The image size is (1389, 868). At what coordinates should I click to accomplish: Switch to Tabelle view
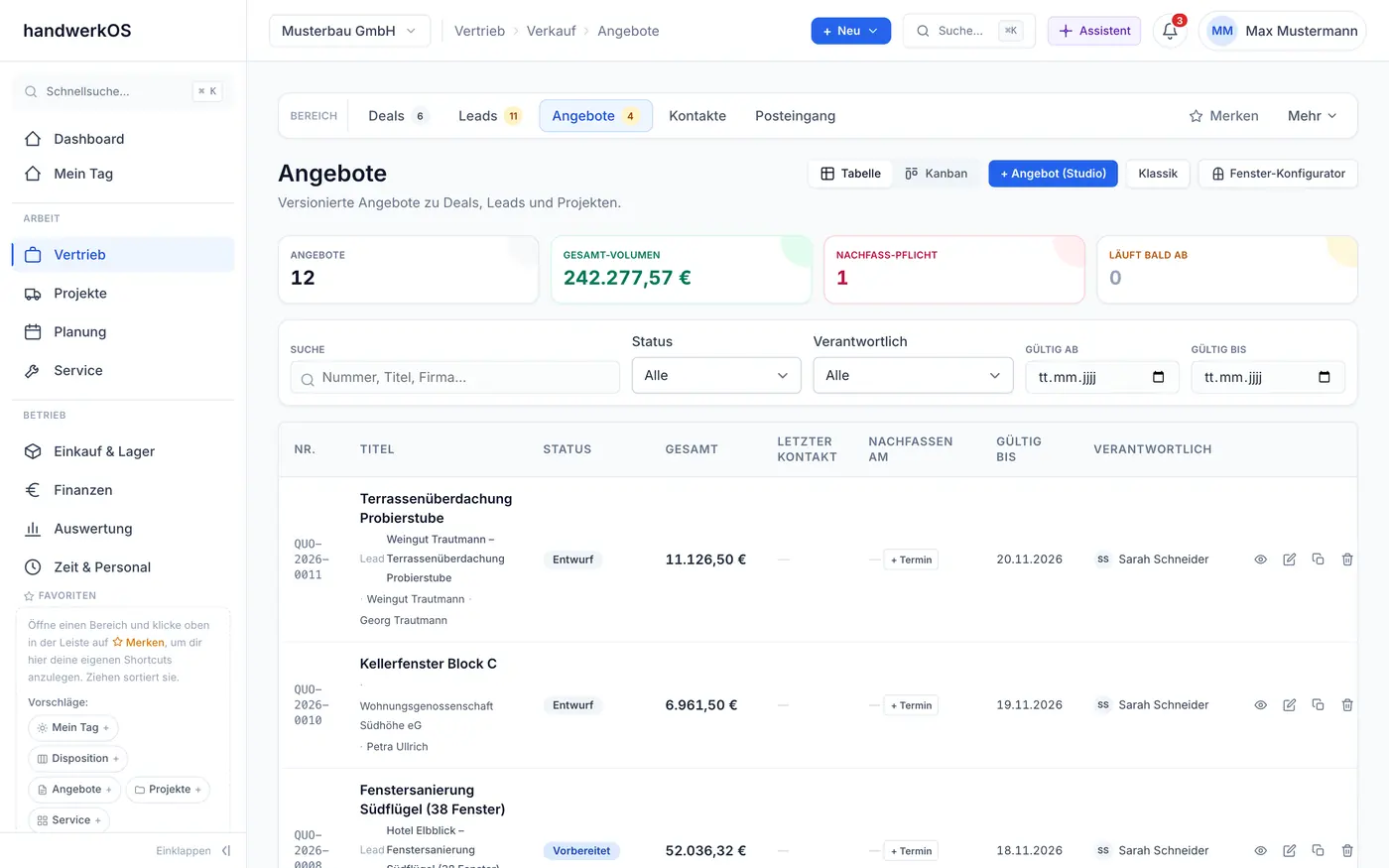(851, 174)
